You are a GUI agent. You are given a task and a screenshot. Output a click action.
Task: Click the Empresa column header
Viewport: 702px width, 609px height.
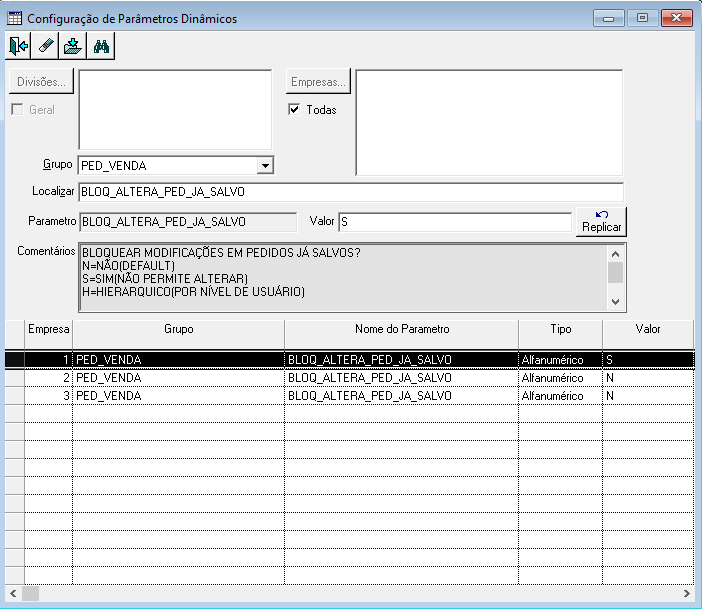click(48, 334)
